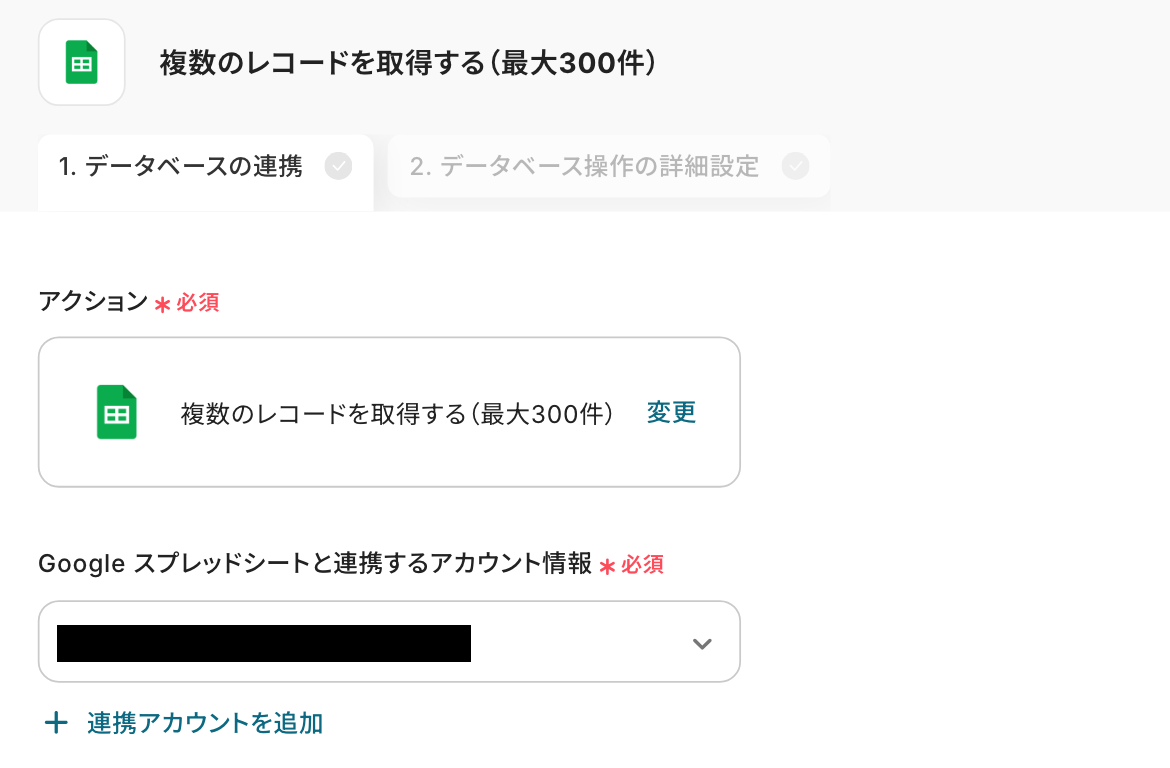
Task: Select the blacked-out account name in dropdown
Action: [x=263, y=643]
